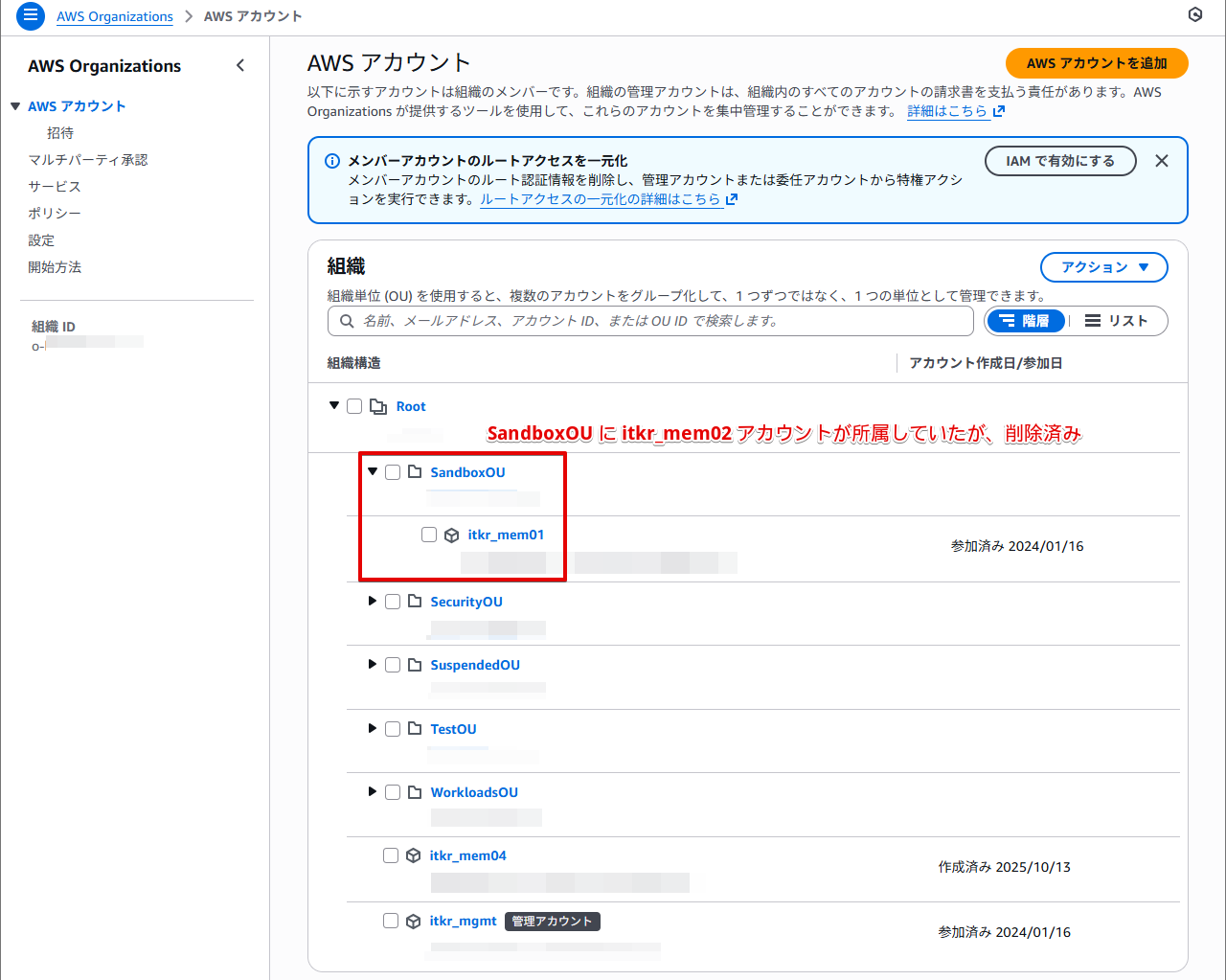Expand the SecurityOU tree node
This screenshot has height=980, width=1226.
click(373, 601)
